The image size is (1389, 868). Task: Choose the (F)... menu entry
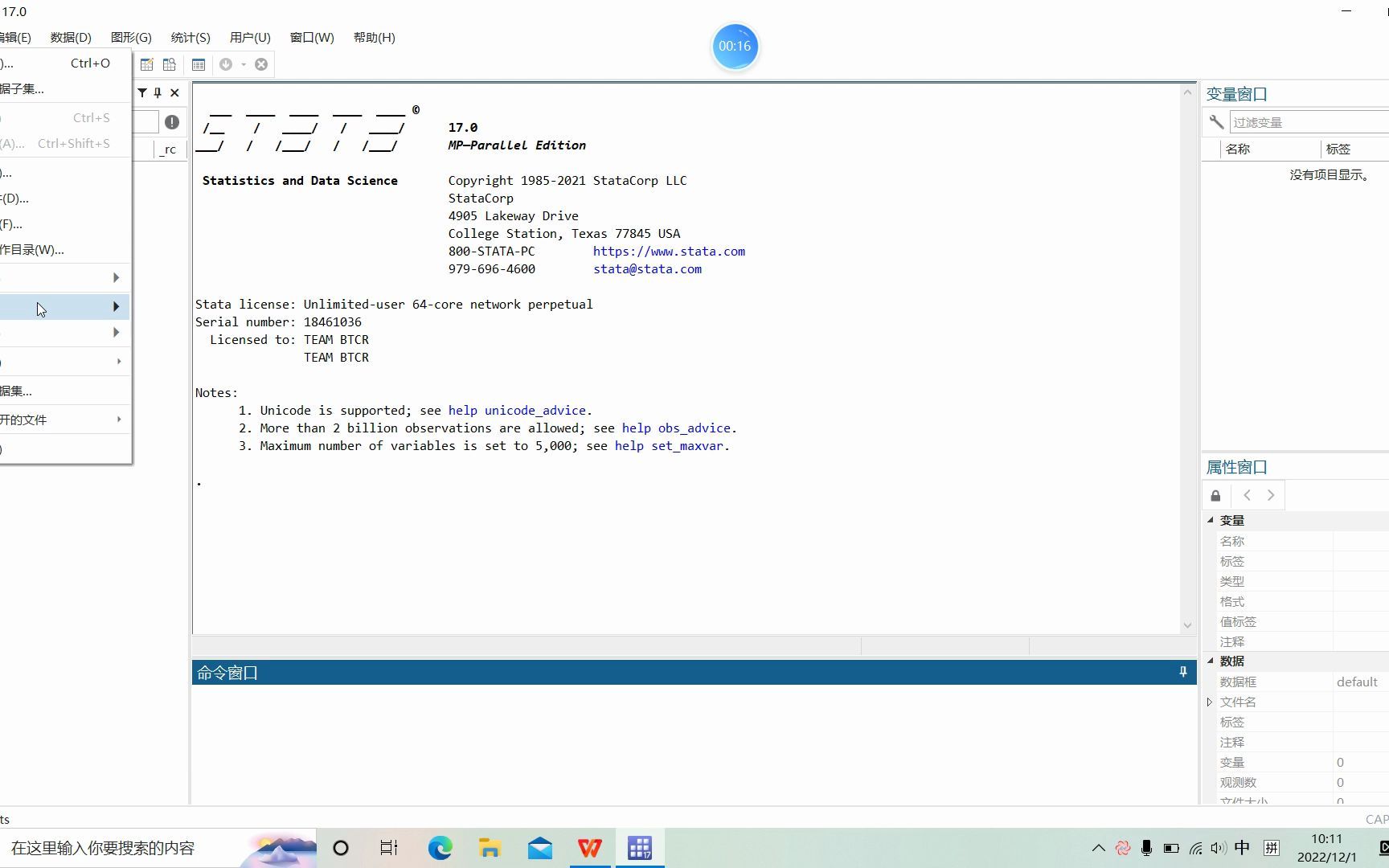pyautogui.click(x=65, y=224)
